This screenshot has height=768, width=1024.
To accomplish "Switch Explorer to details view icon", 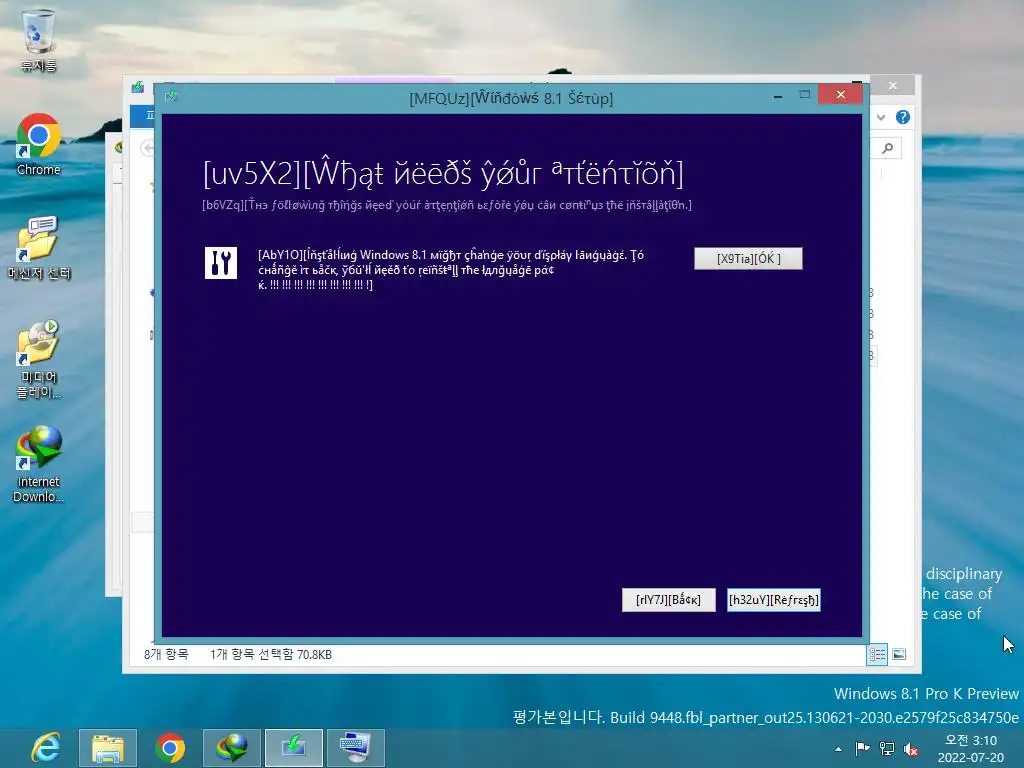I will click(877, 654).
